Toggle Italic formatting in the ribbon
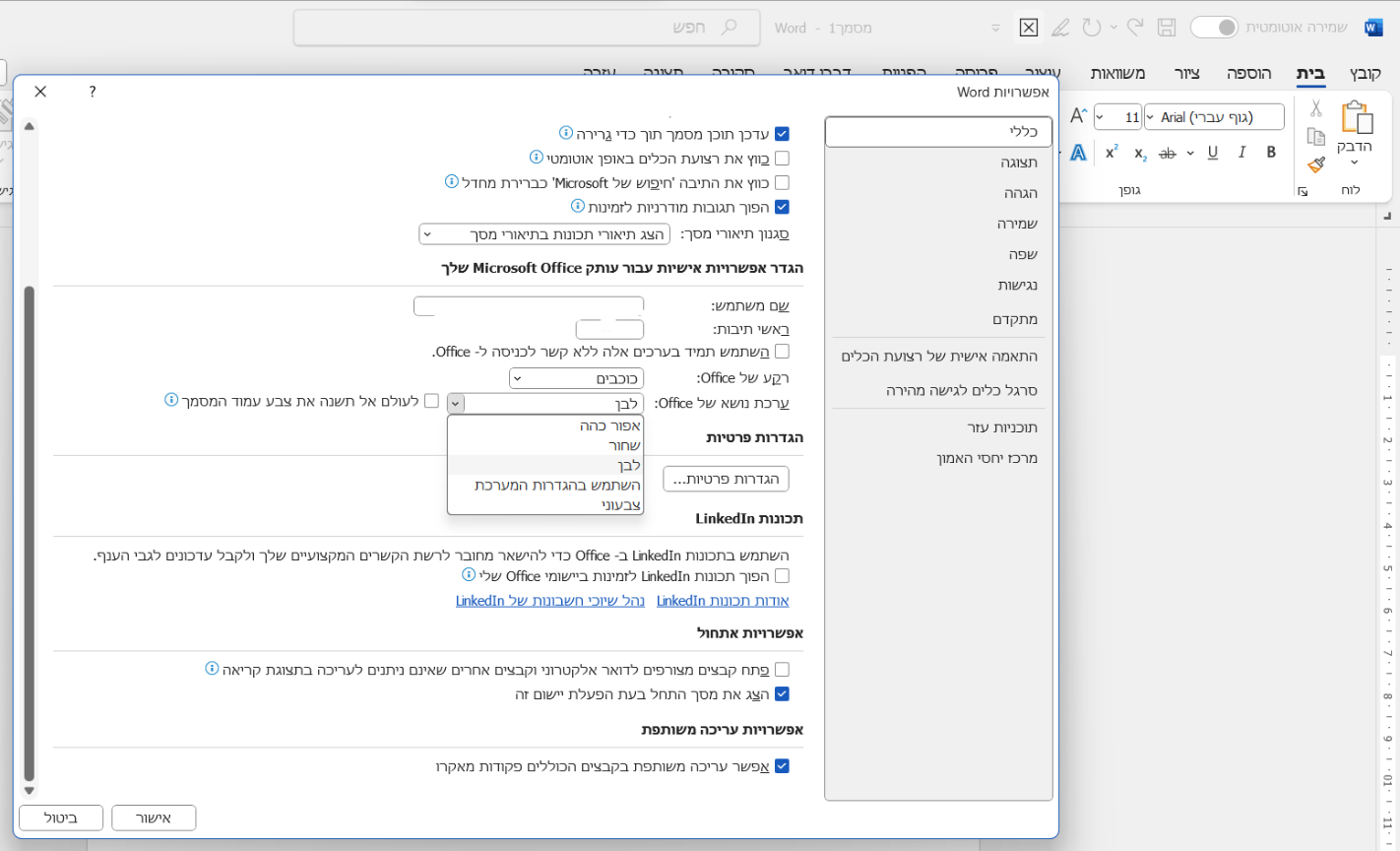The image size is (1400, 851). click(1242, 153)
